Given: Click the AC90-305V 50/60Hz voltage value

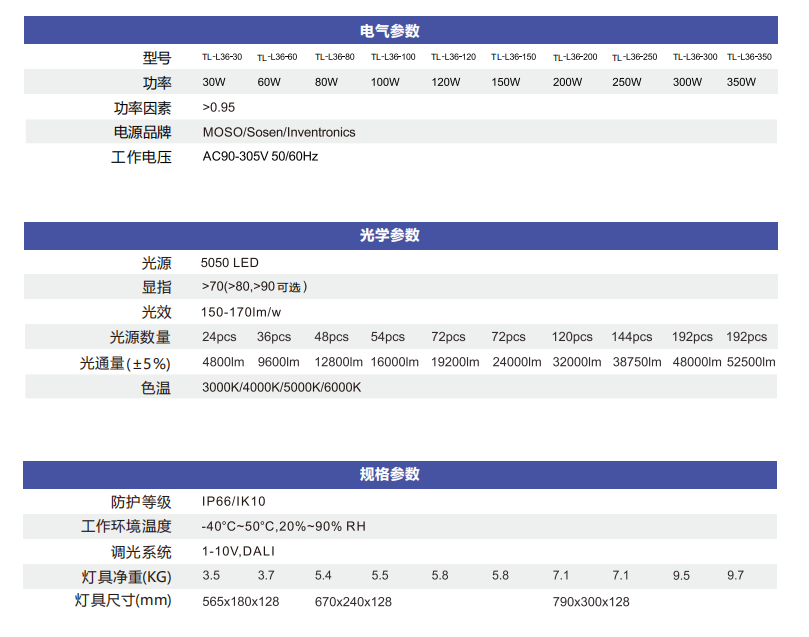Looking at the screenshot, I should point(260,157).
